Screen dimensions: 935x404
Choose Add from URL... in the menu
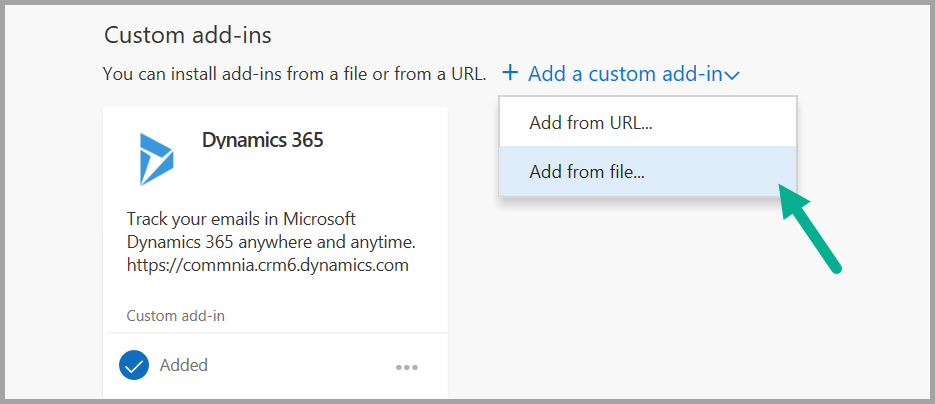pyautogui.click(x=590, y=123)
